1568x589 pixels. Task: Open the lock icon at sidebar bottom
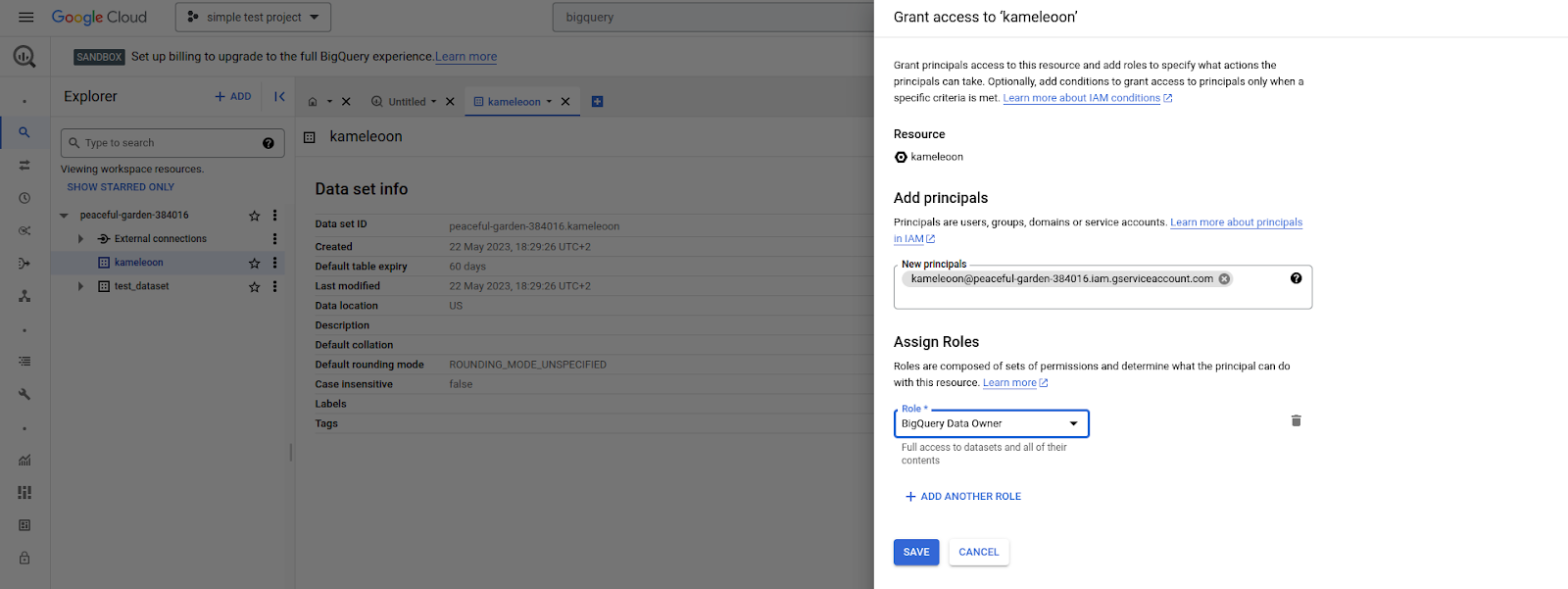coord(24,558)
